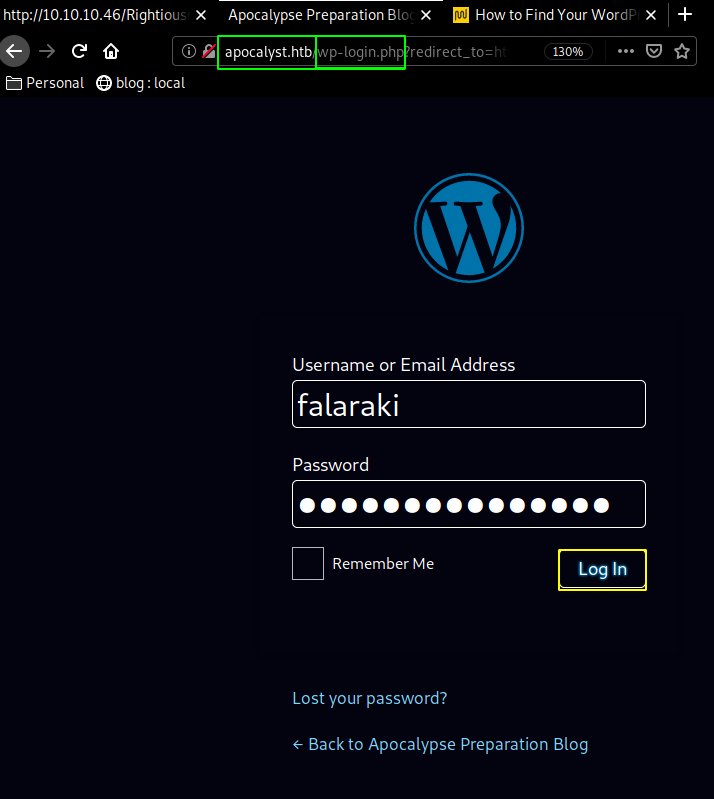Open the Personal bookmarks folder

coord(45,83)
